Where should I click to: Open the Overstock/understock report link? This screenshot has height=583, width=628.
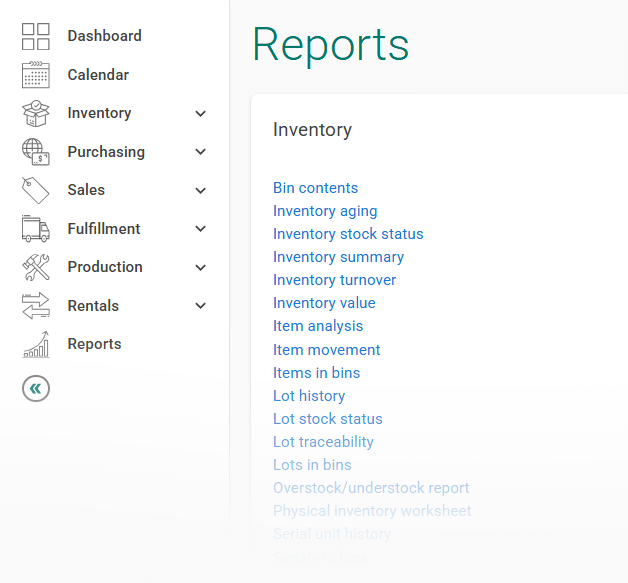coord(371,488)
